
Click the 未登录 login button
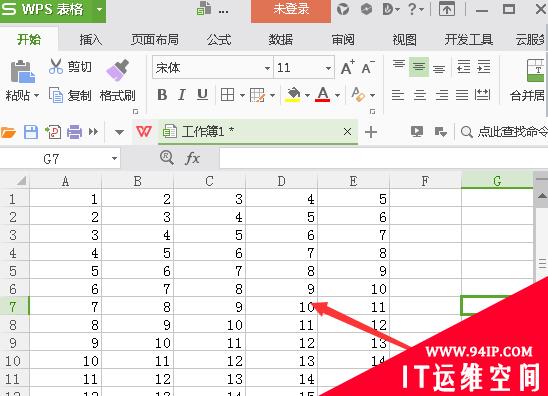point(291,10)
